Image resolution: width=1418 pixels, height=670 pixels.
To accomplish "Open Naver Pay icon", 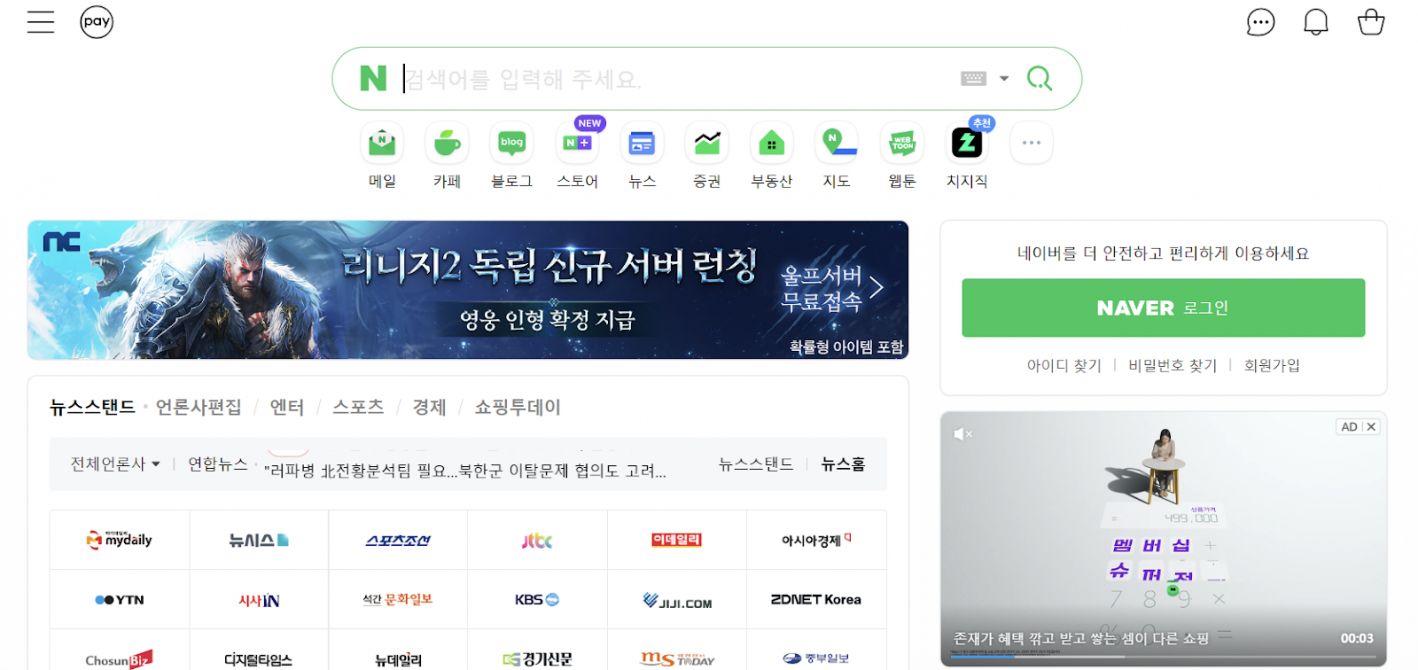I will (97, 22).
